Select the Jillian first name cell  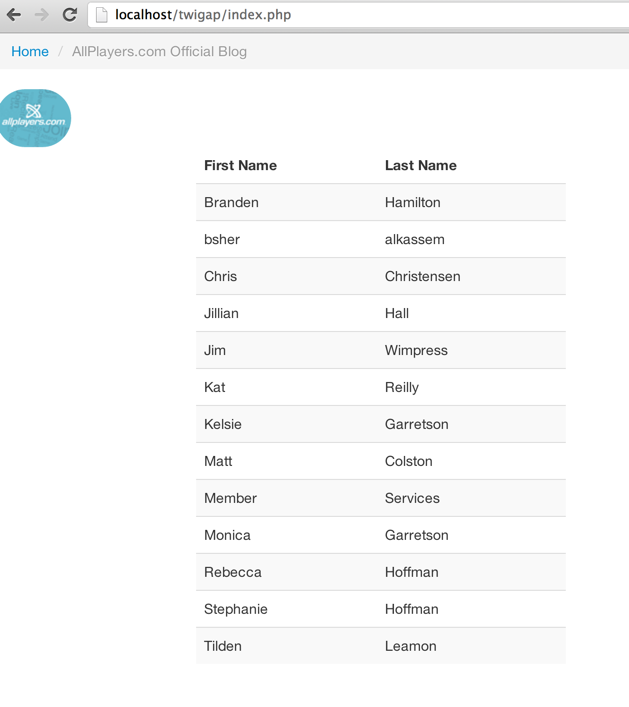point(221,313)
